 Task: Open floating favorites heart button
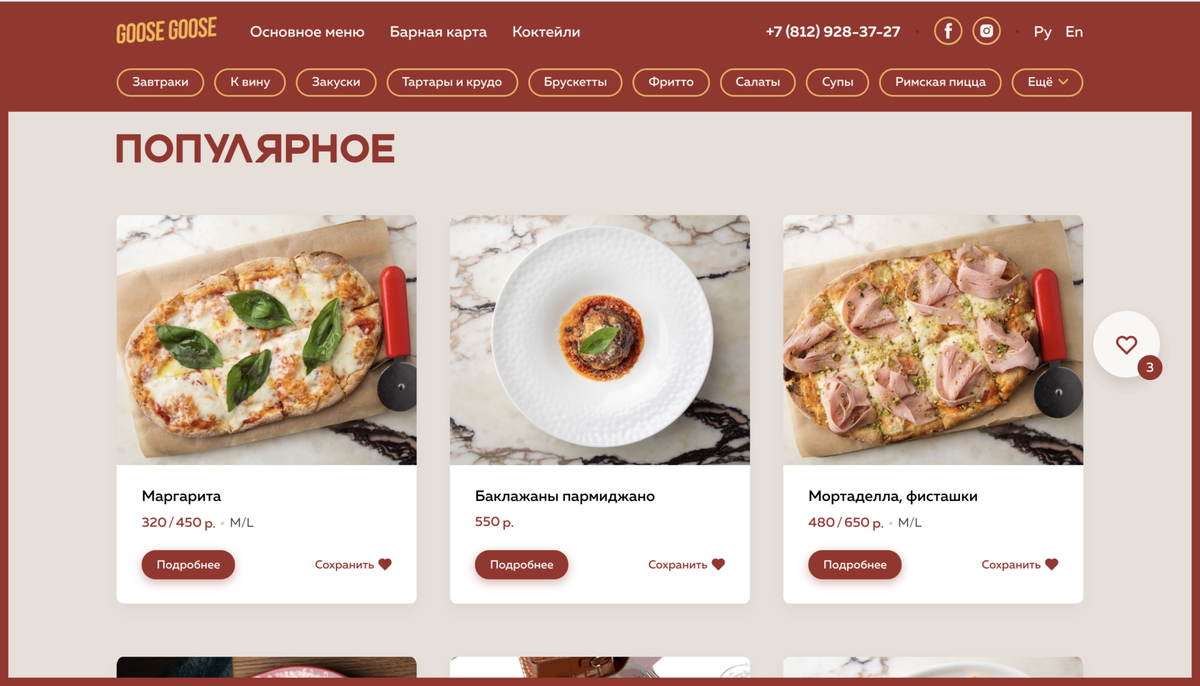1126,344
